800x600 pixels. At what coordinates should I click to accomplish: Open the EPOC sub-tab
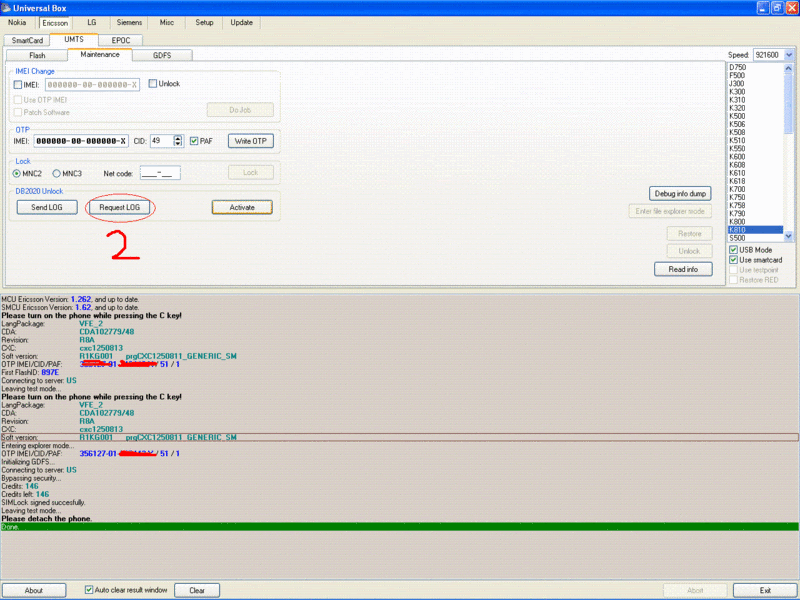pos(121,40)
